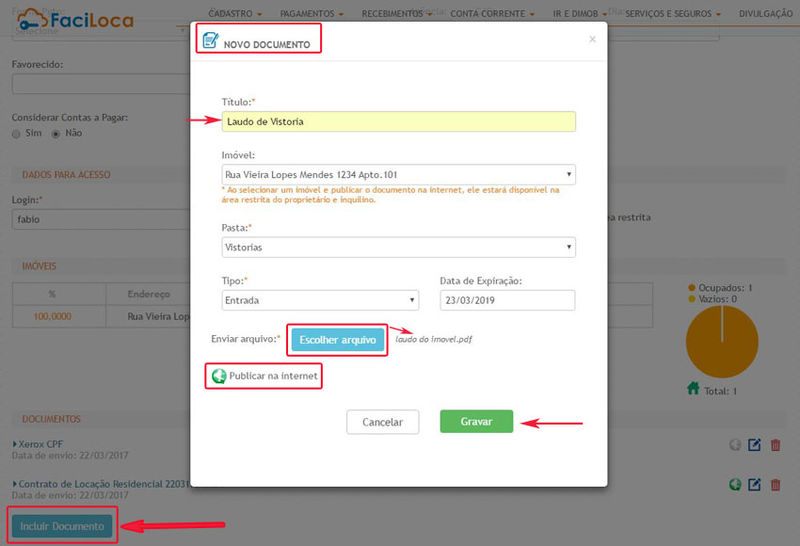Click the Gravar button

click(x=476, y=422)
